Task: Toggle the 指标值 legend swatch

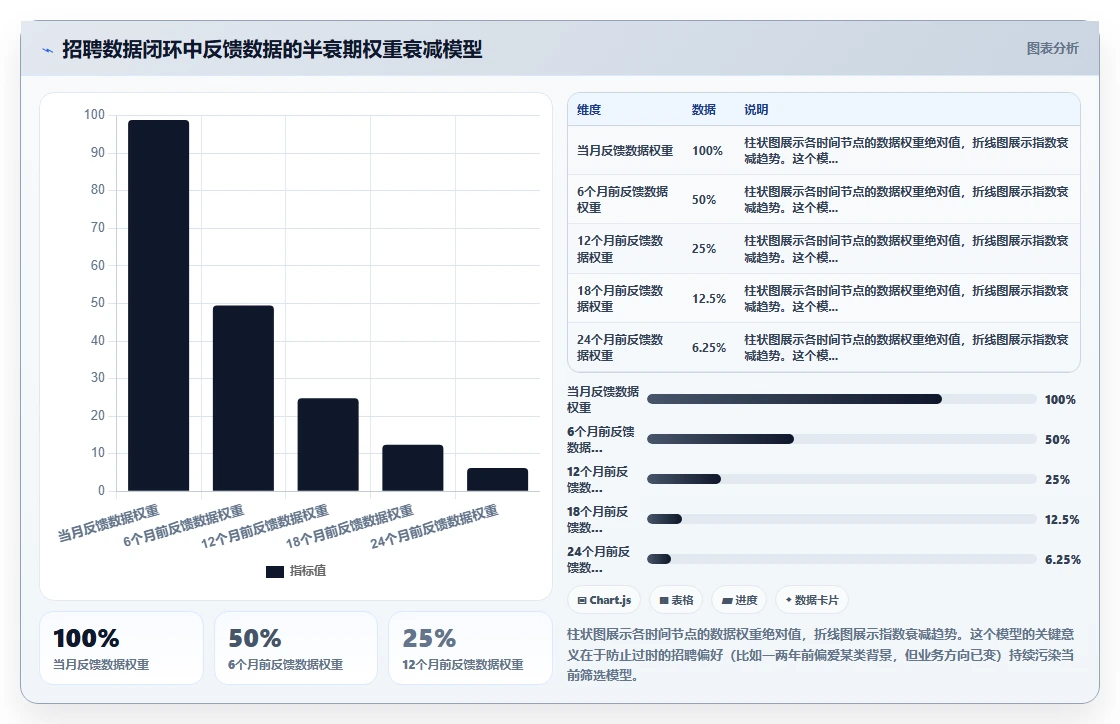Action: point(275,571)
